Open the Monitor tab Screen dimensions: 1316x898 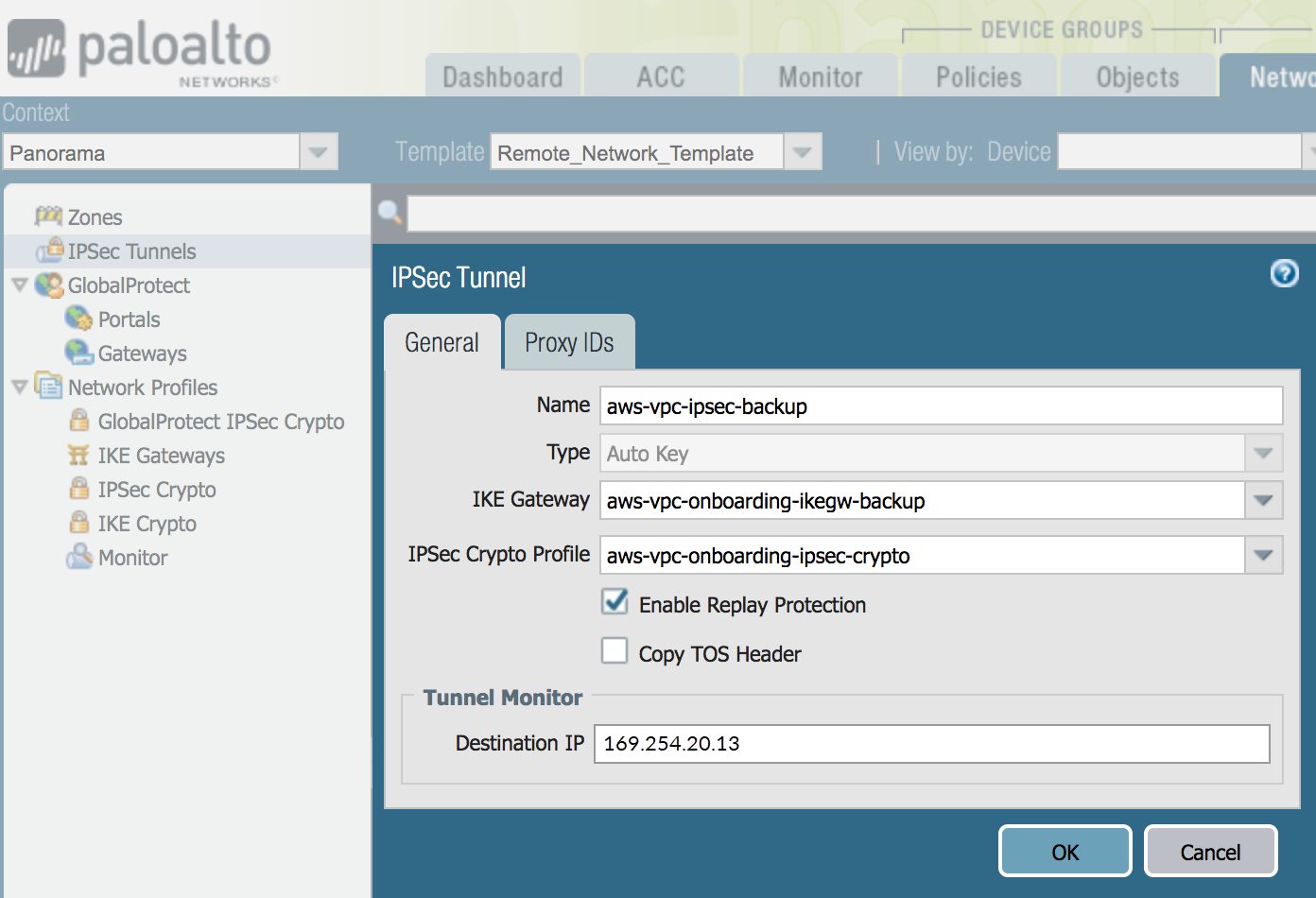click(821, 76)
